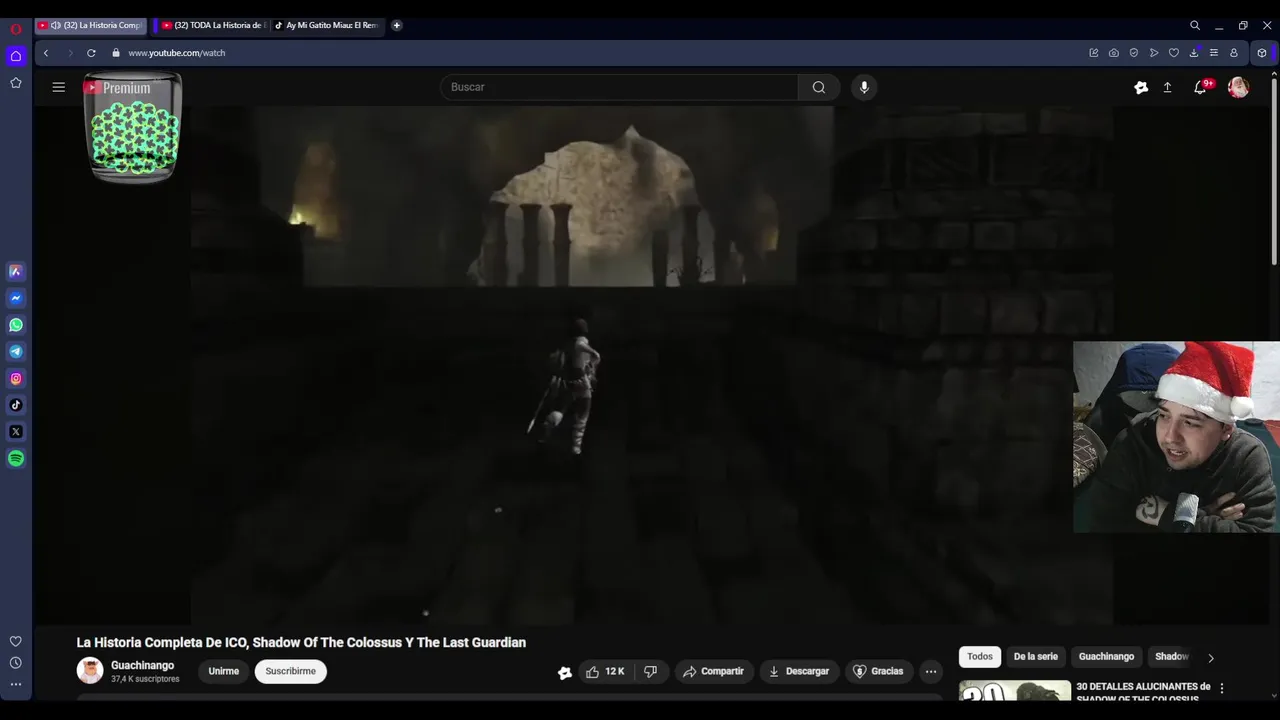Go back with the browser back arrow

coord(46,53)
